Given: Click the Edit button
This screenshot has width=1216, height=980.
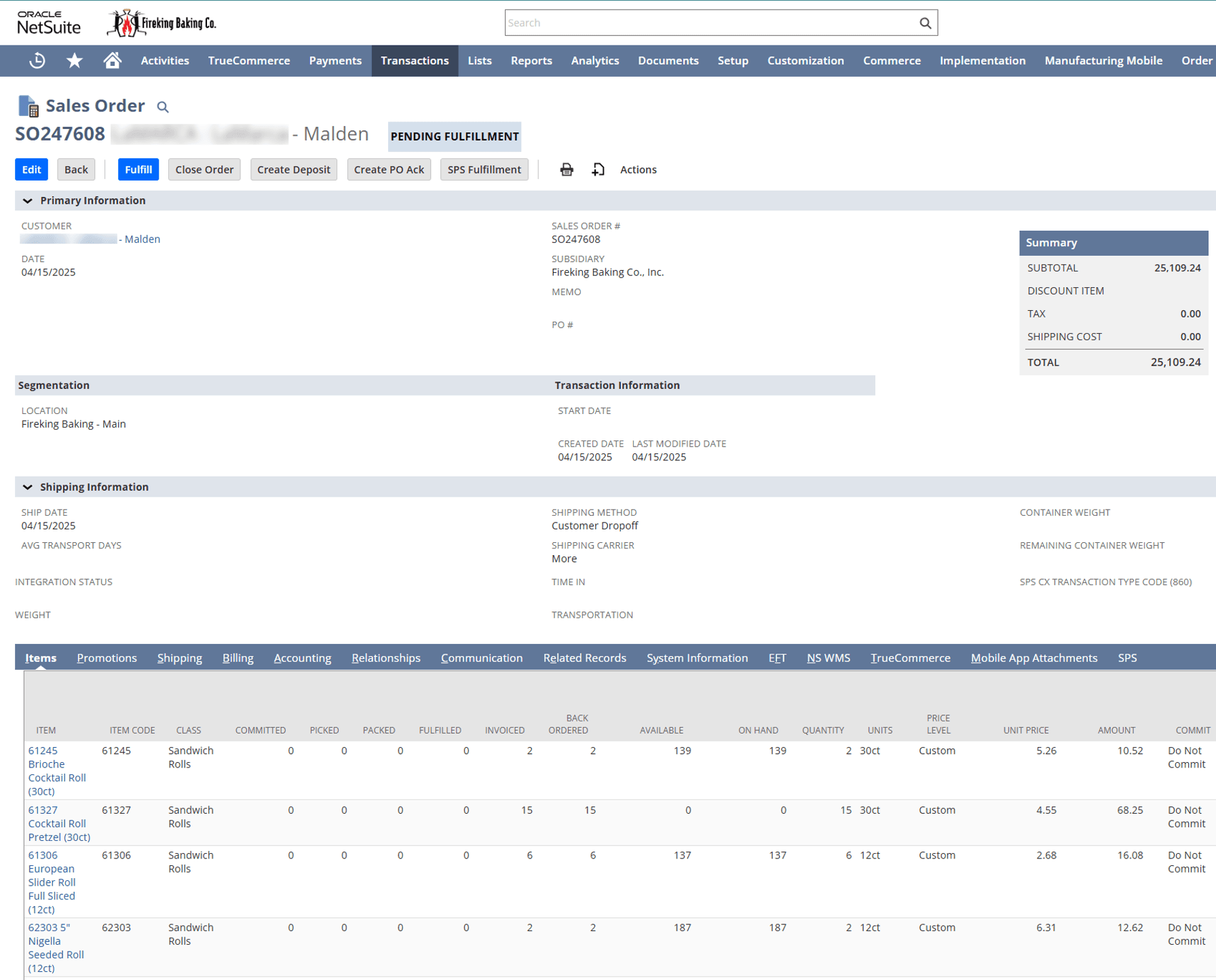Looking at the screenshot, I should point(31,170).
